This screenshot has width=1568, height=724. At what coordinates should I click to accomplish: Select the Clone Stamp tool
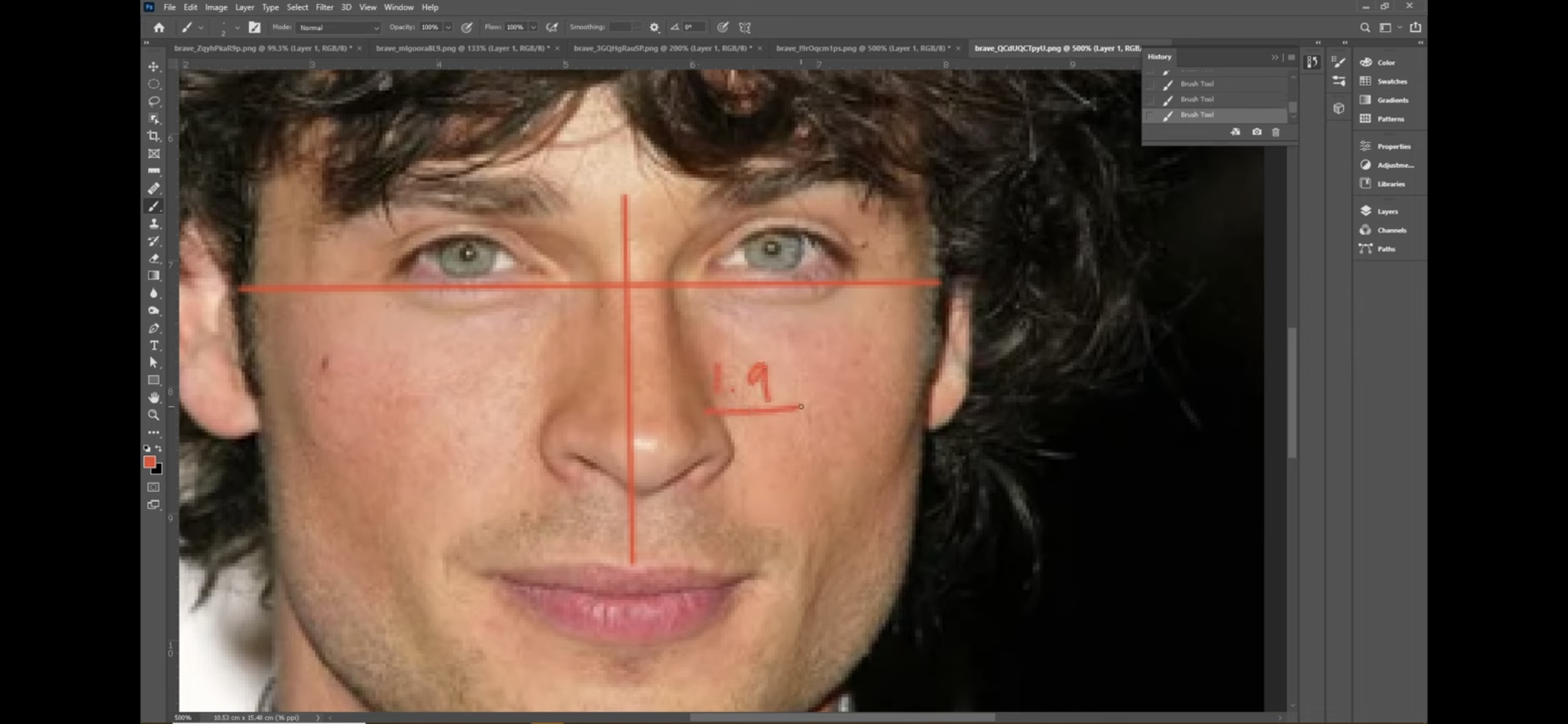point(153,223)
